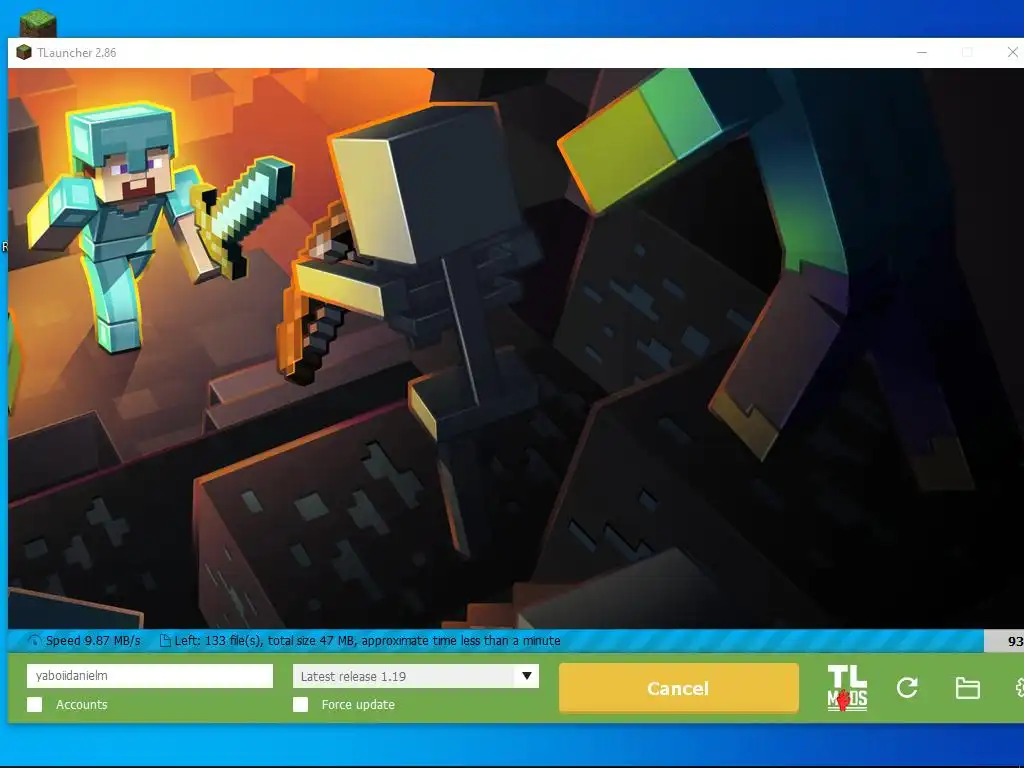Click the TLauncher title bar cube icon
Image resolution: width=1024 pixels, height=768 pixels.
point(24,52)
